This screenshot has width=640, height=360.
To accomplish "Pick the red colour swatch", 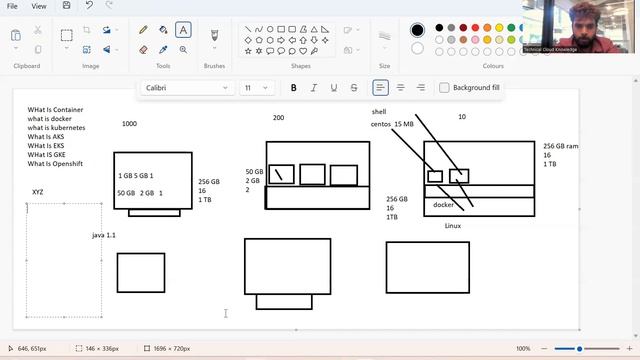I will coord(475,28).
